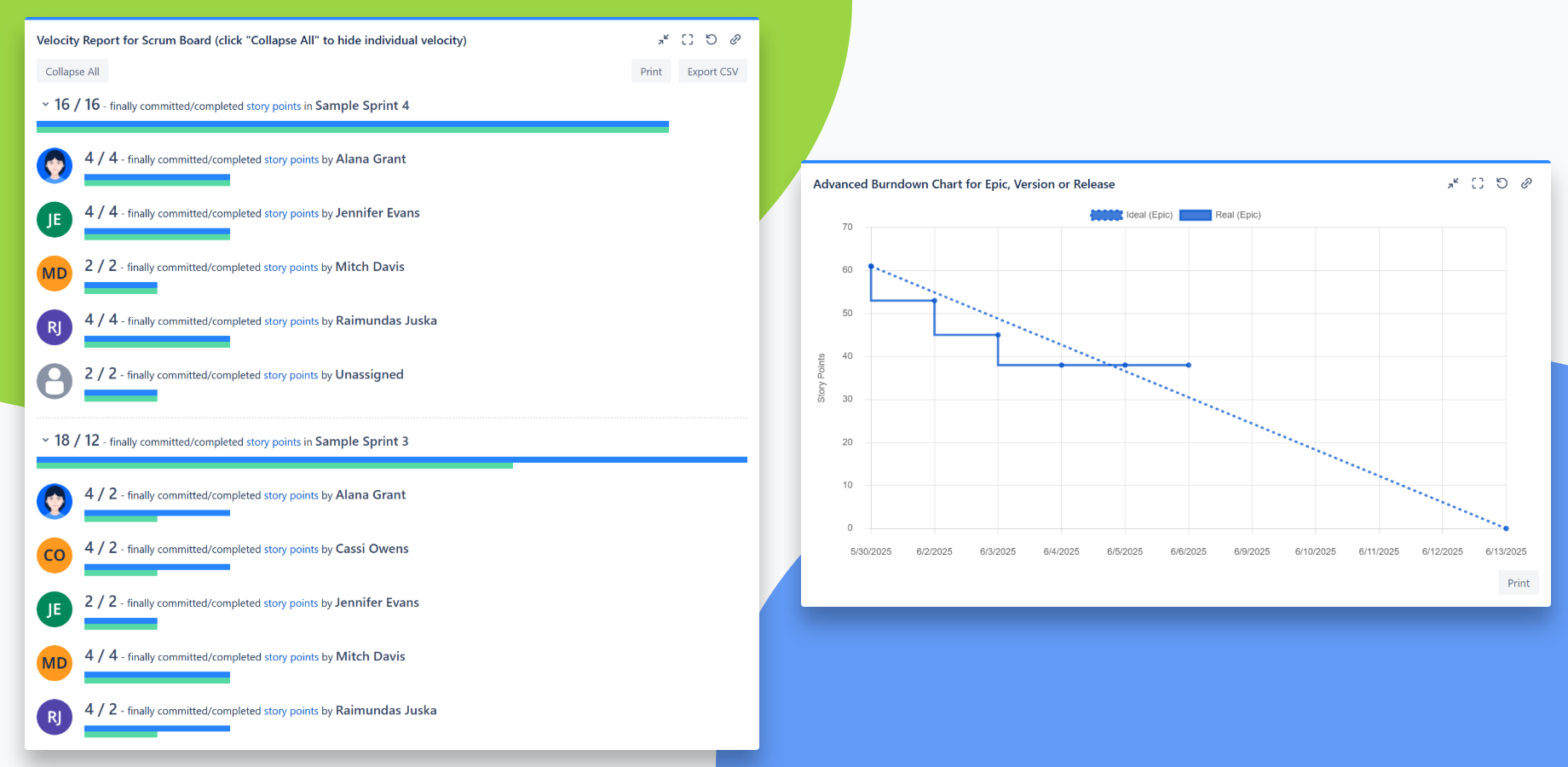Minimize the Velocity Report gadget
This screenshot has height=767, width=1568.
(663, 40)
